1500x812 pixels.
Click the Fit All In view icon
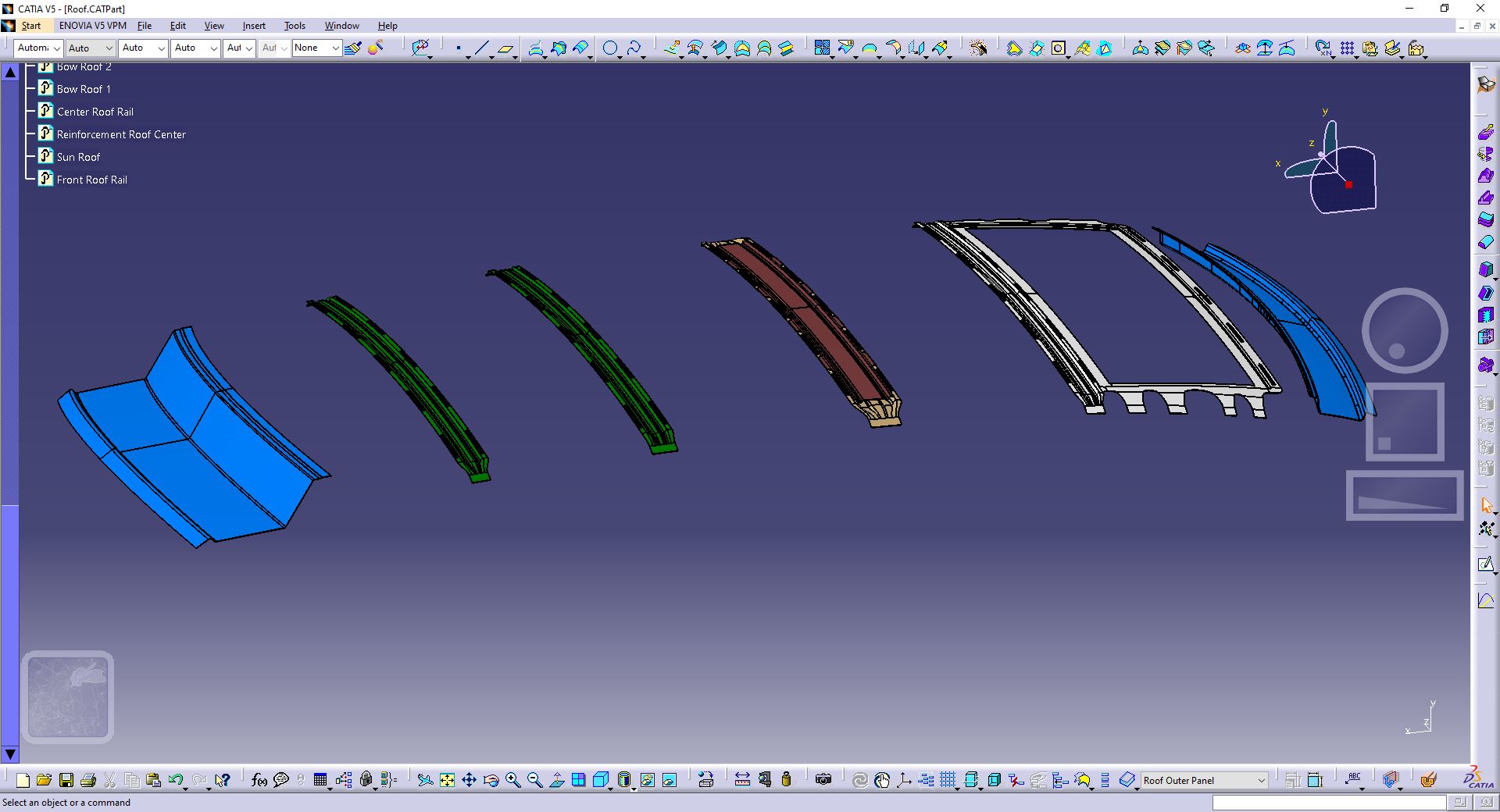[447, 780]
